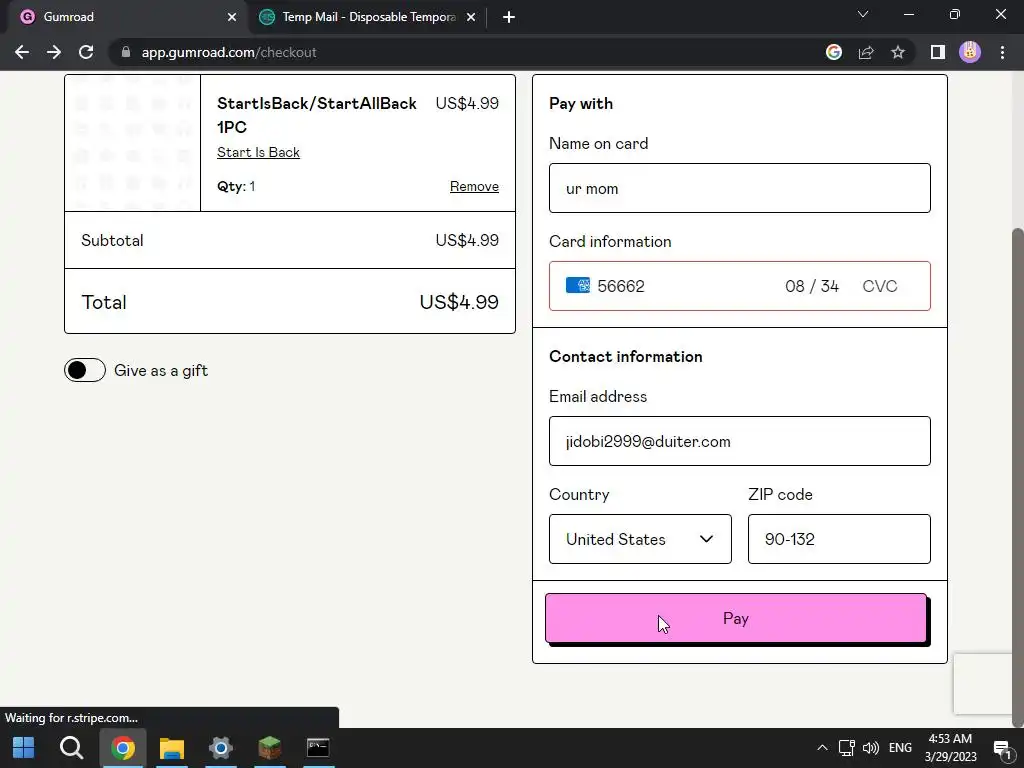Click the Subtotal US$4.99 amount
Screen dimensions: 1024x768
pyautogui.click(x=467, y=240)
